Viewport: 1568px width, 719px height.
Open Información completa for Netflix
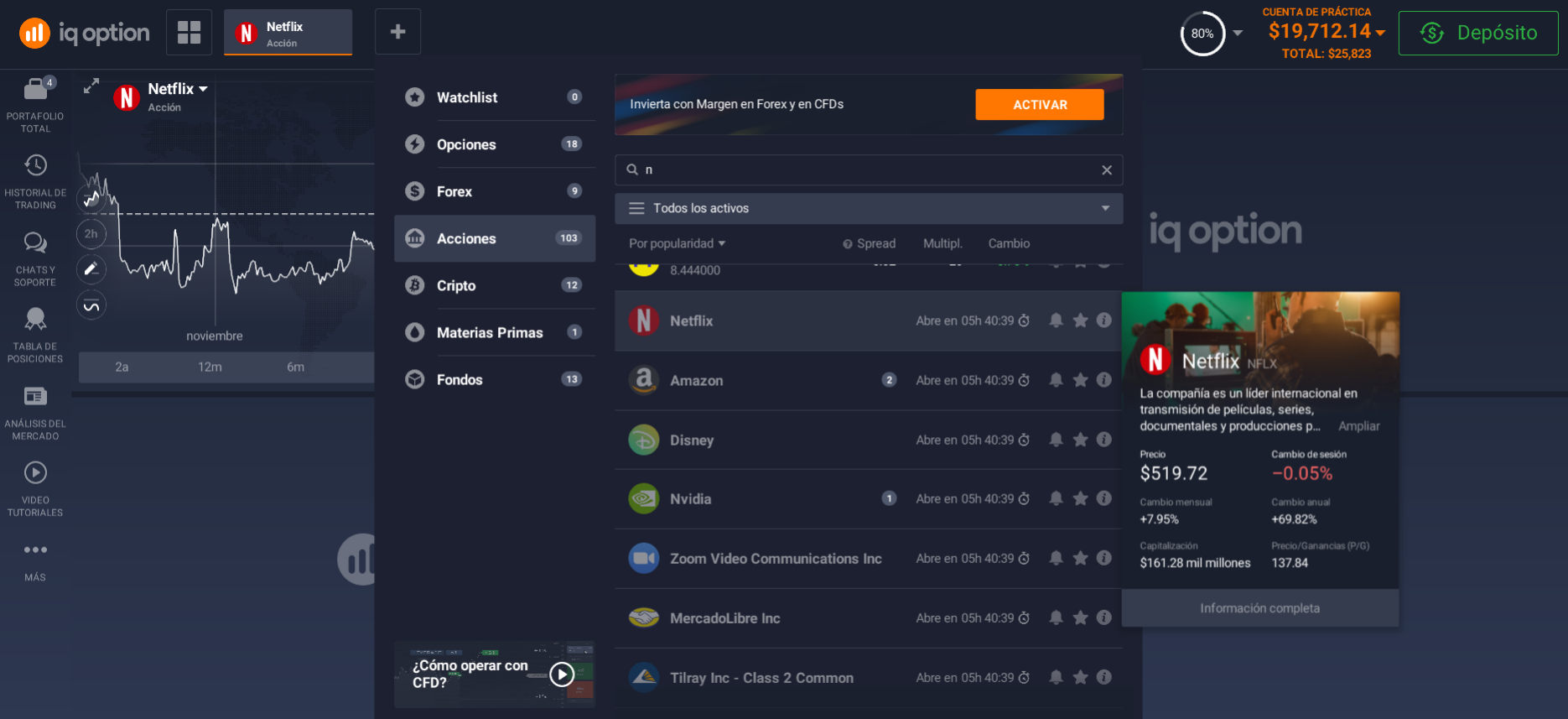pyautogui.click(x=1260, y=608)
